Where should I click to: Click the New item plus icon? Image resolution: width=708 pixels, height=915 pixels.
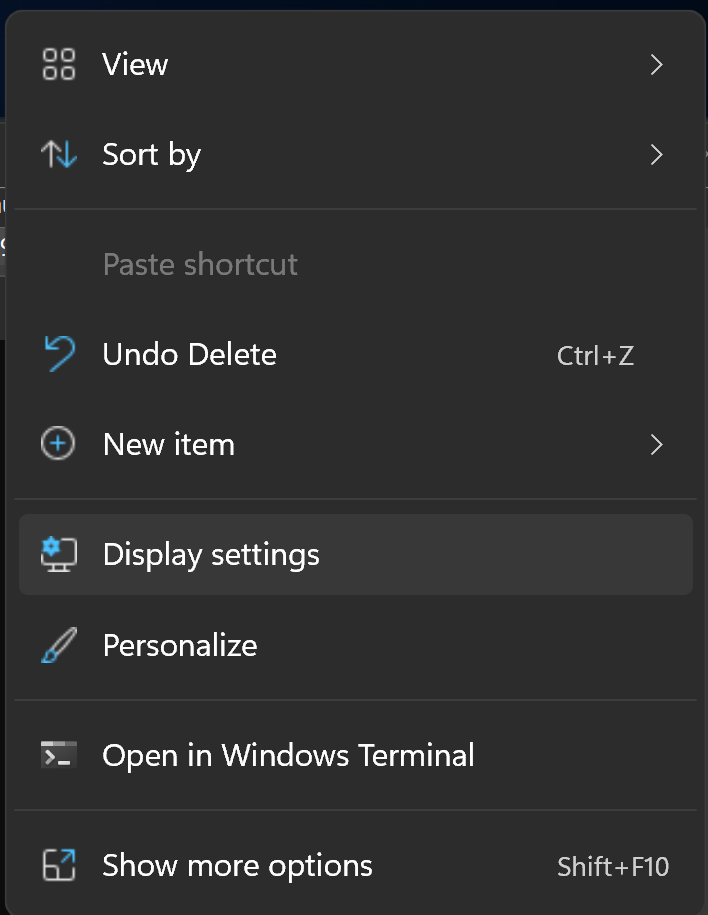point(58,443)
